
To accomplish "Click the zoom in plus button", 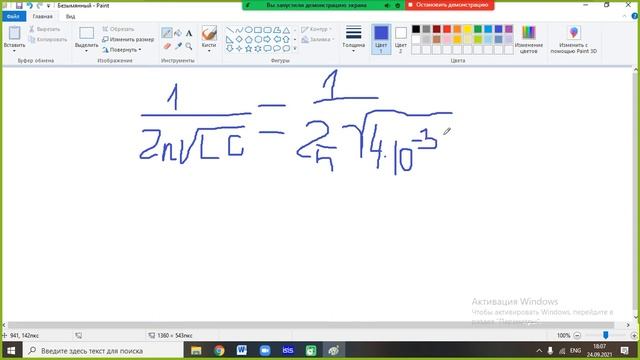I will tap(634, 336).
